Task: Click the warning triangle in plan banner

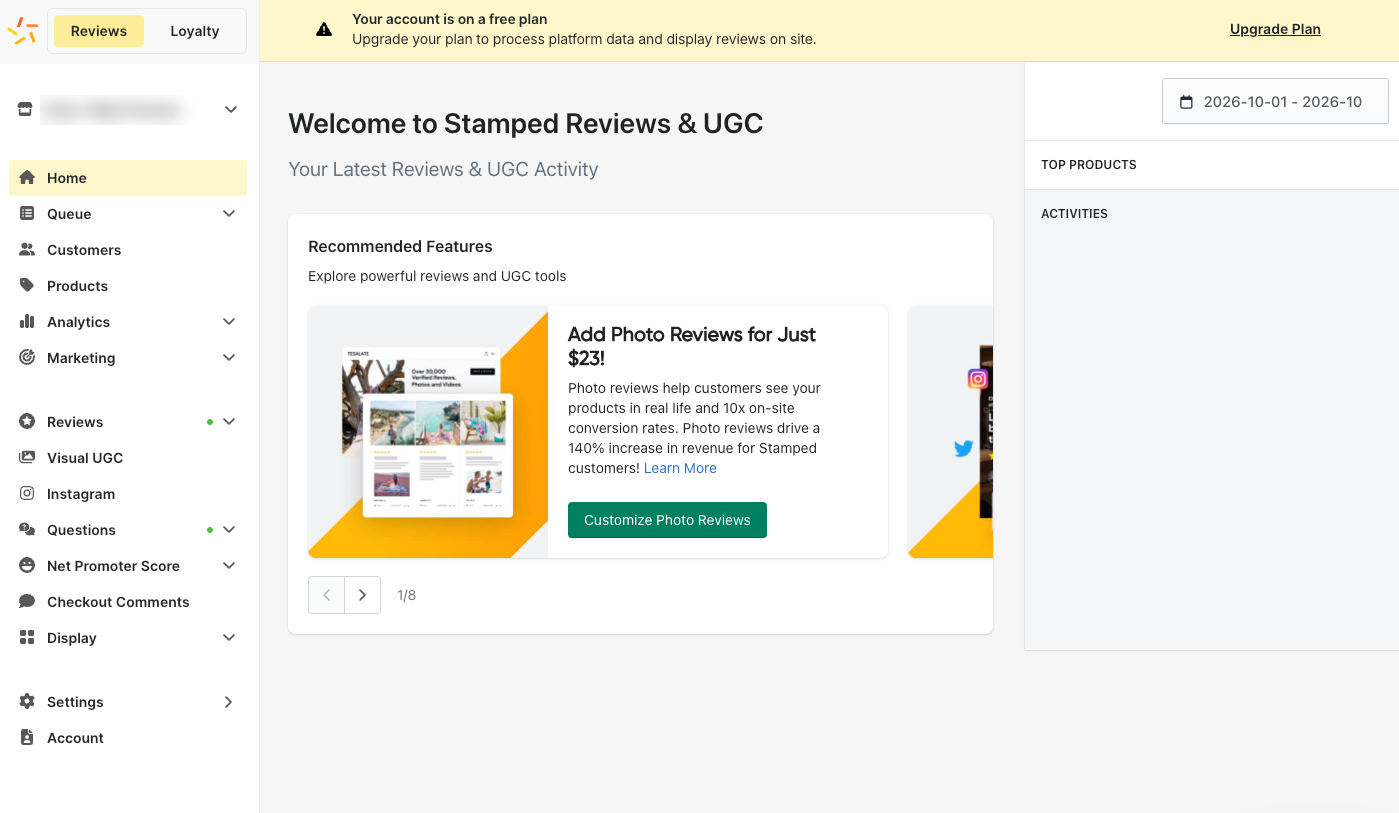Action: pos(324,29)
